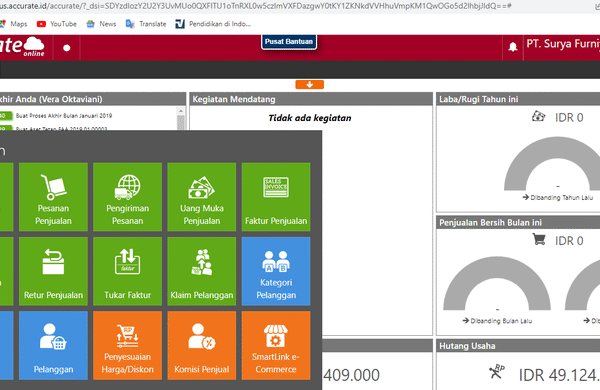Open the Maps bookmark
The image size is (600, 390).
click(14, 24)
